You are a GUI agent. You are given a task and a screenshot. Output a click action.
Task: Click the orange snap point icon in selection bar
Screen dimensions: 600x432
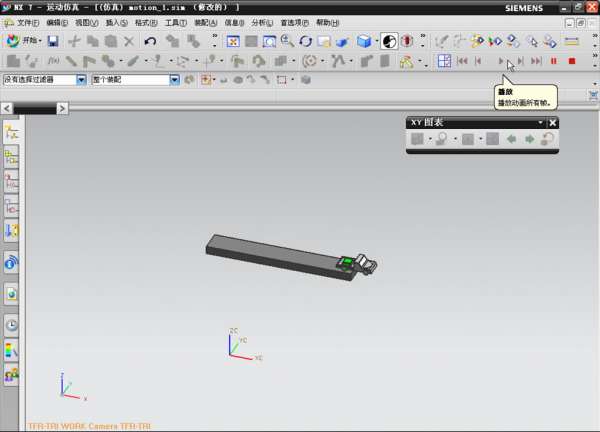(x=206, y=80)
